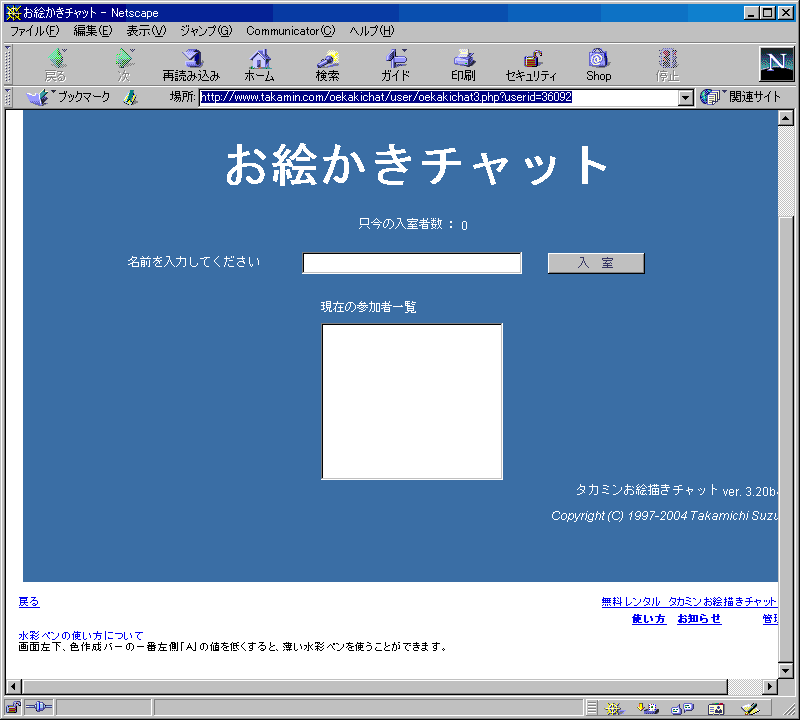This screenshot has width=800, height=720.
Task: Open the ヘルプ(H) menu
Action: point(372,31)
